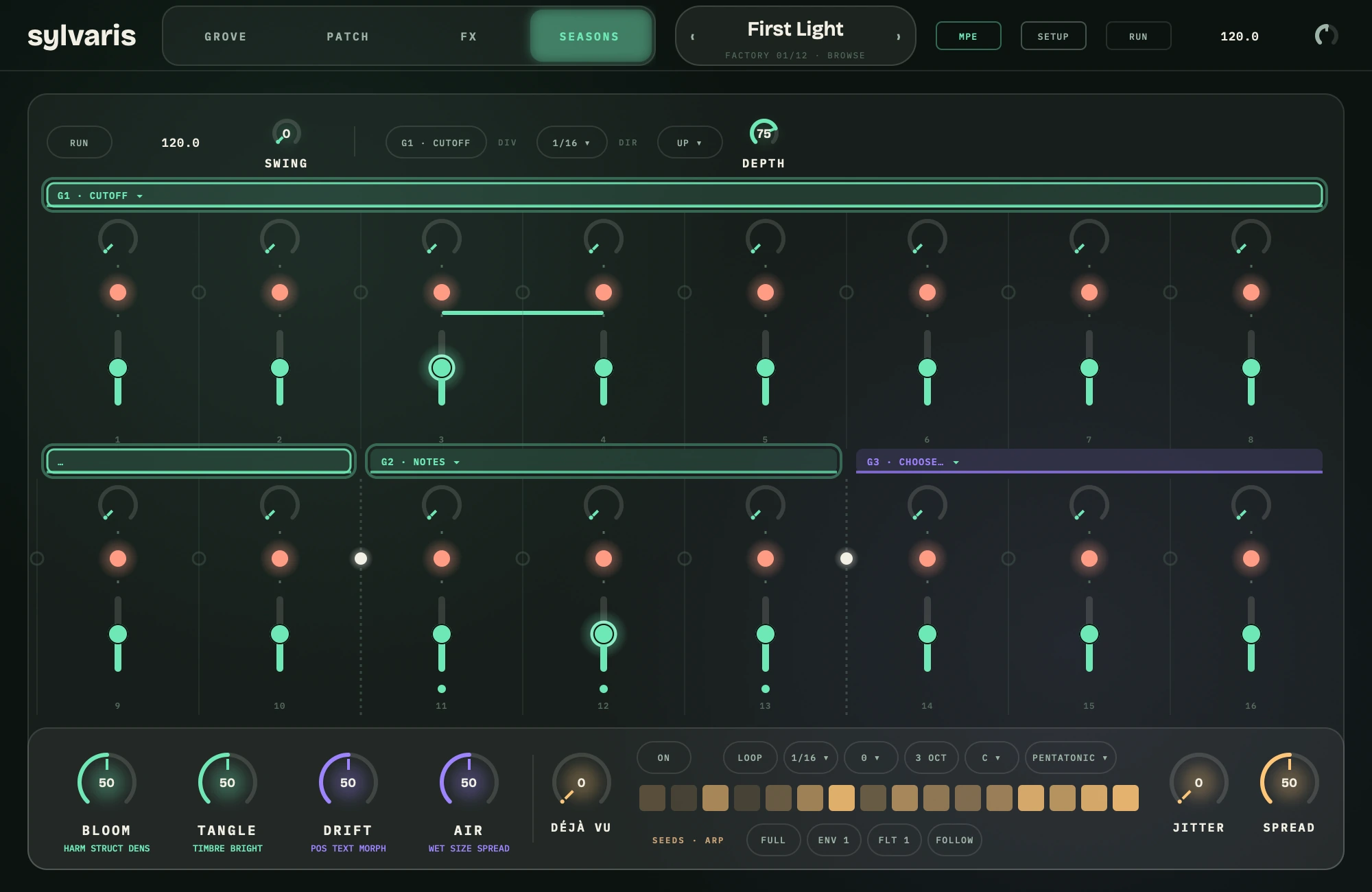
Task: Click the step 3 value slider handle
Action: pos(442,368)
